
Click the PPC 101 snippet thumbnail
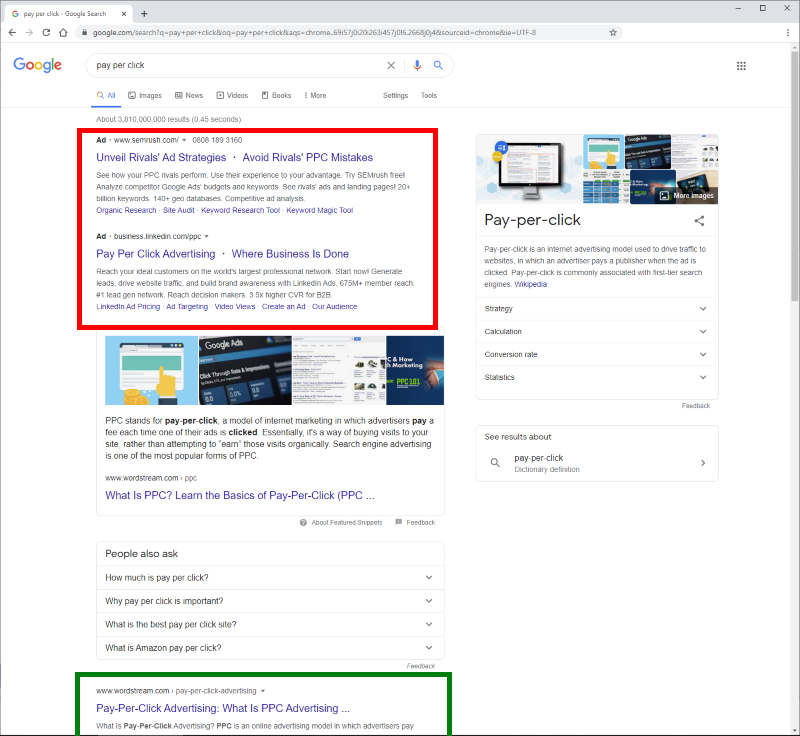click(415, 370)
